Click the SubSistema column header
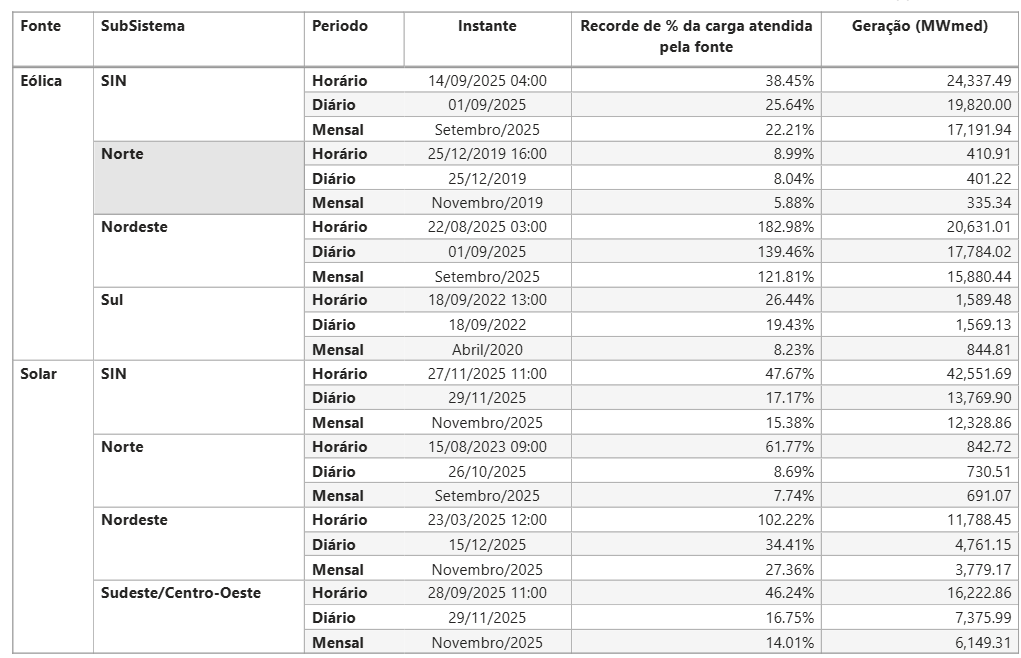1021x658 pixels. [143, 27]
